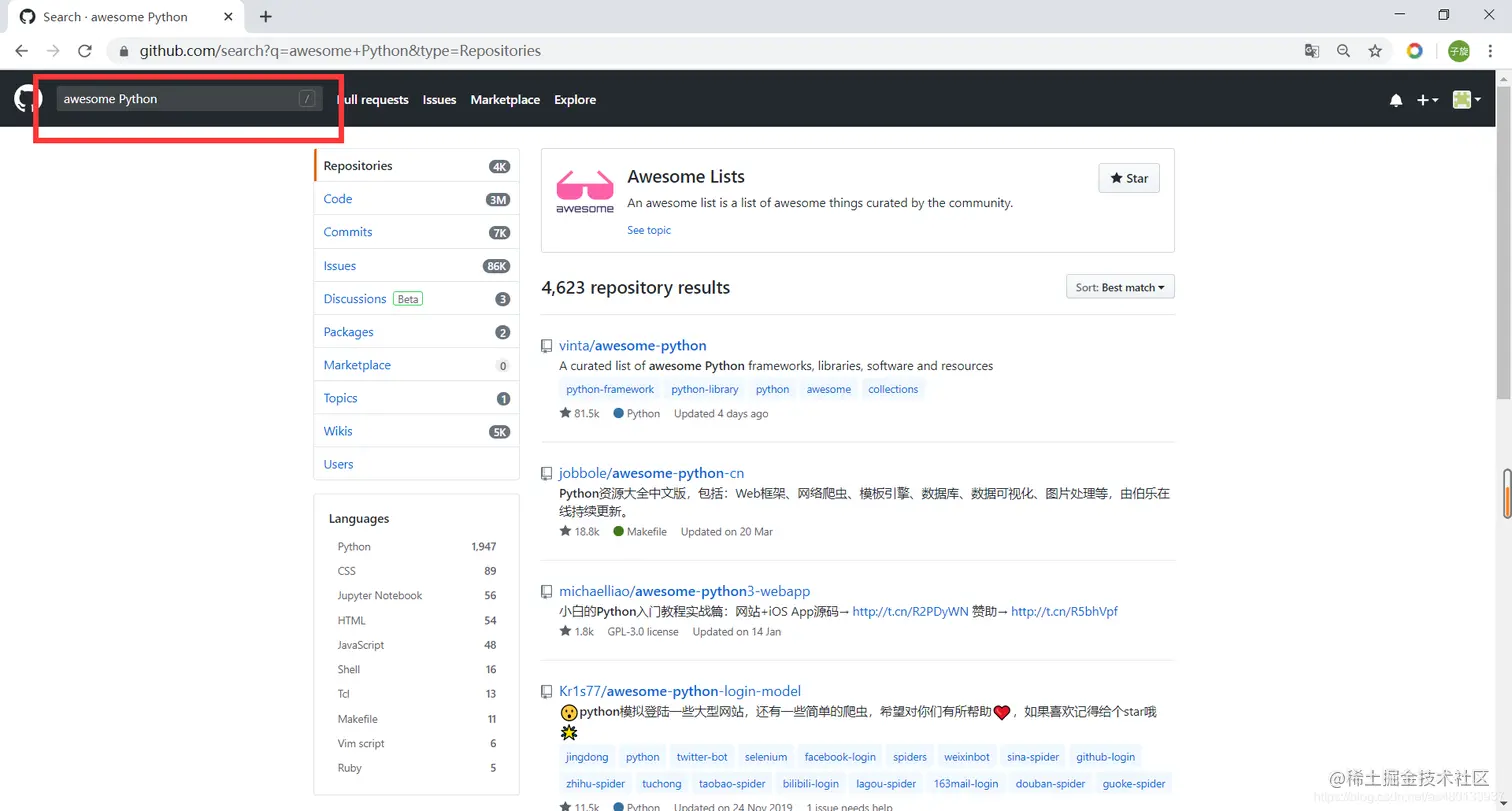Click repo icon beside vinta/awesome-python
Image resolution: width=1512 pixels, height=811 pixels.
click(x=546, y=346)
